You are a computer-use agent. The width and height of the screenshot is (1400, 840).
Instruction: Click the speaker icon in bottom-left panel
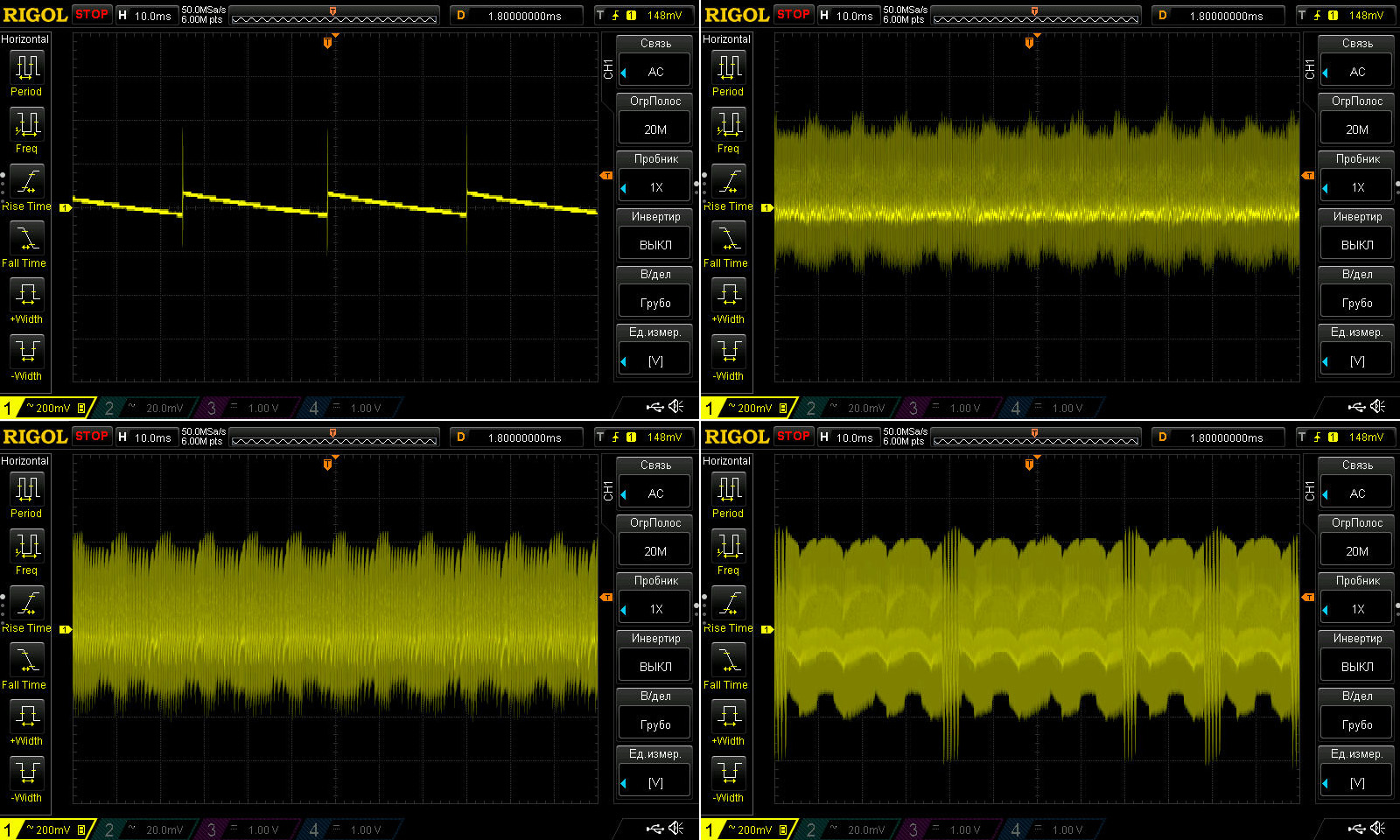[x=676, y=828]
